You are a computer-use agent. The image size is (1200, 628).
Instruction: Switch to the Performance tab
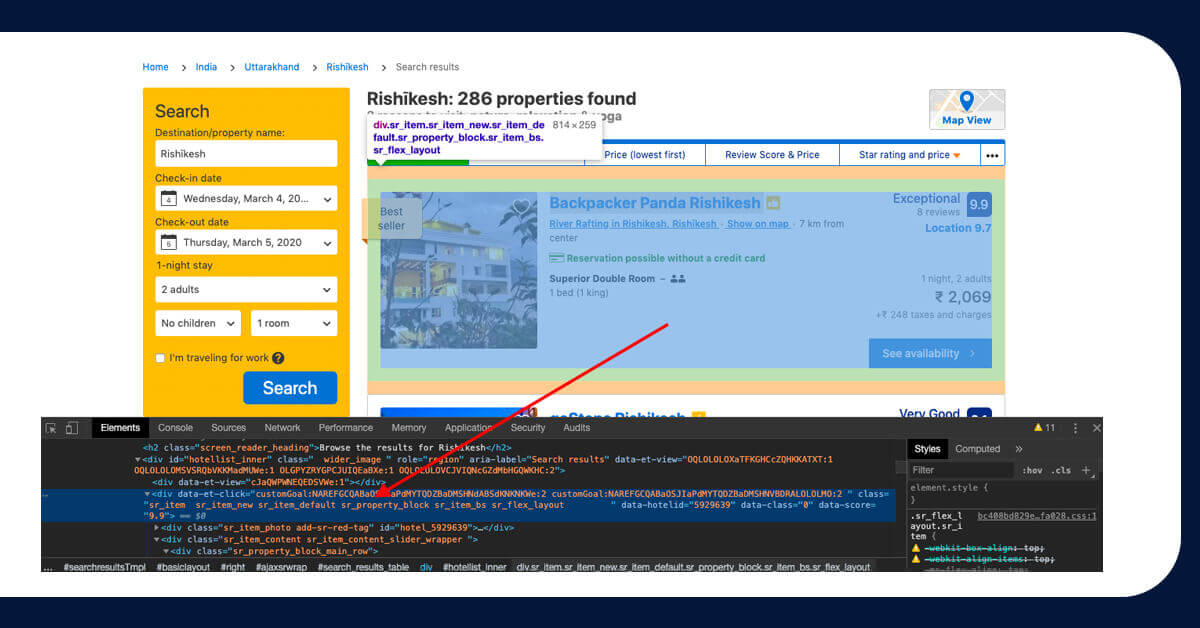(346, 428)
